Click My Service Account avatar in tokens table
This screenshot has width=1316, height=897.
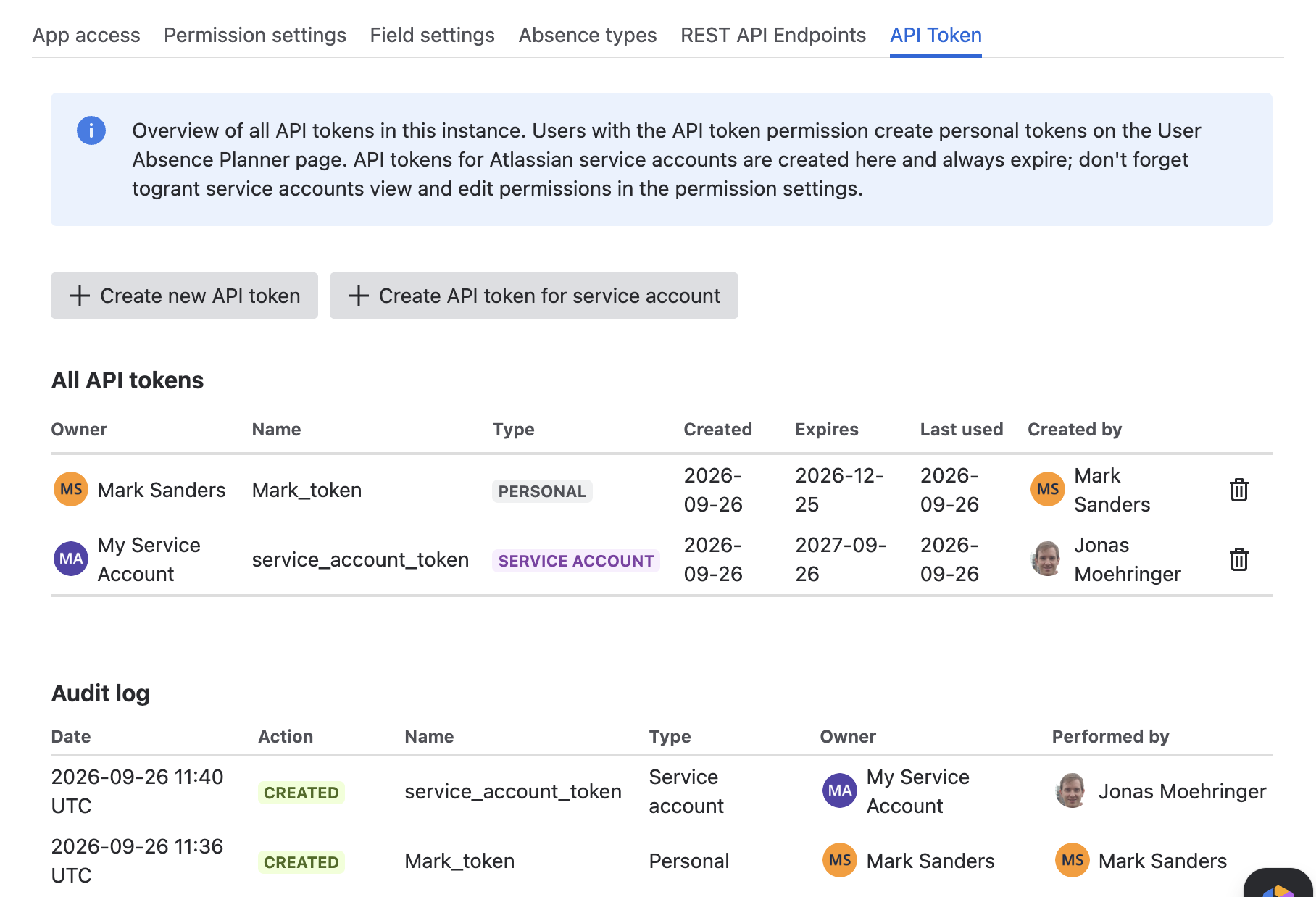coord(71,559)
